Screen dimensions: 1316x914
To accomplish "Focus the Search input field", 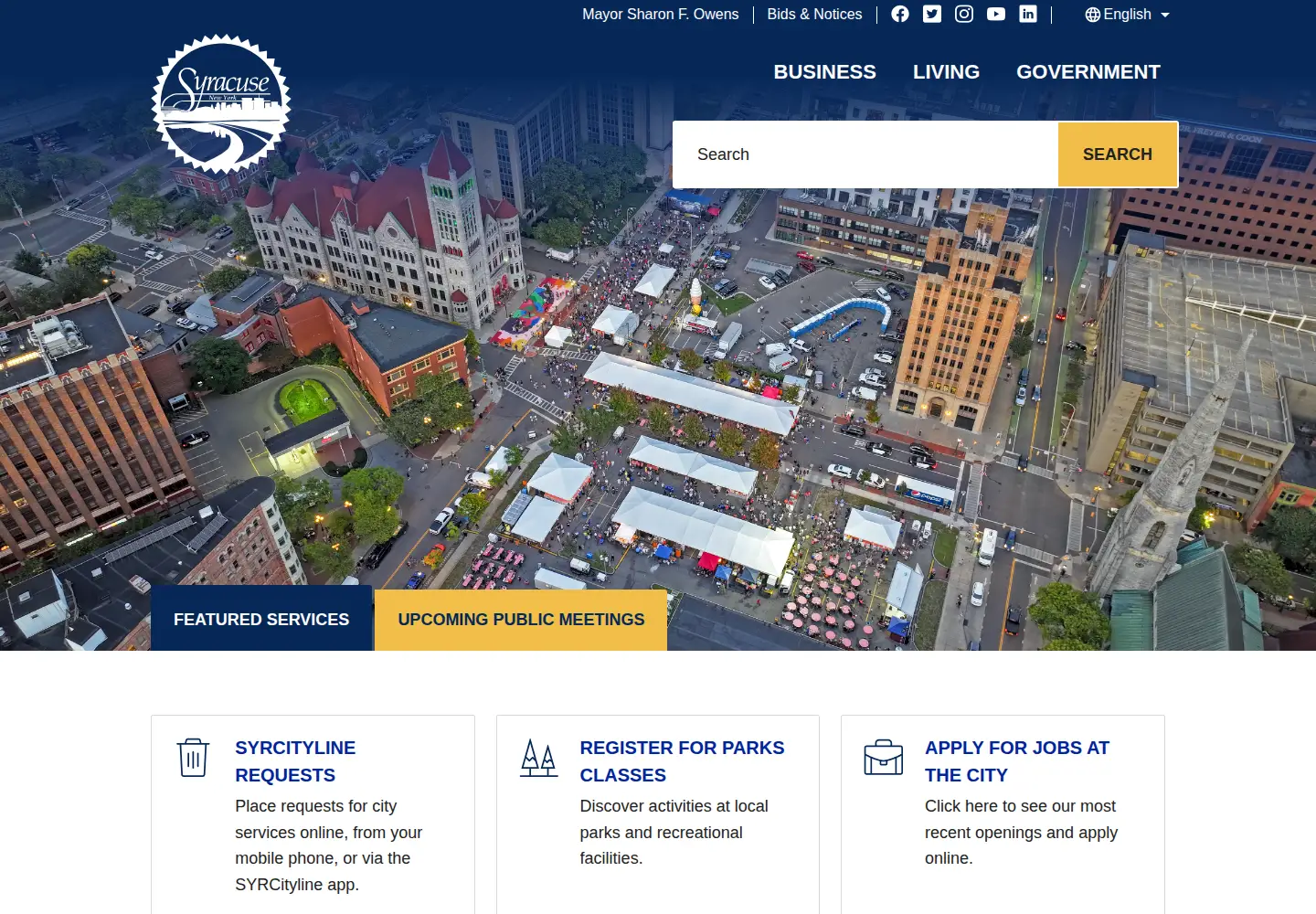I will pos(865,154).
